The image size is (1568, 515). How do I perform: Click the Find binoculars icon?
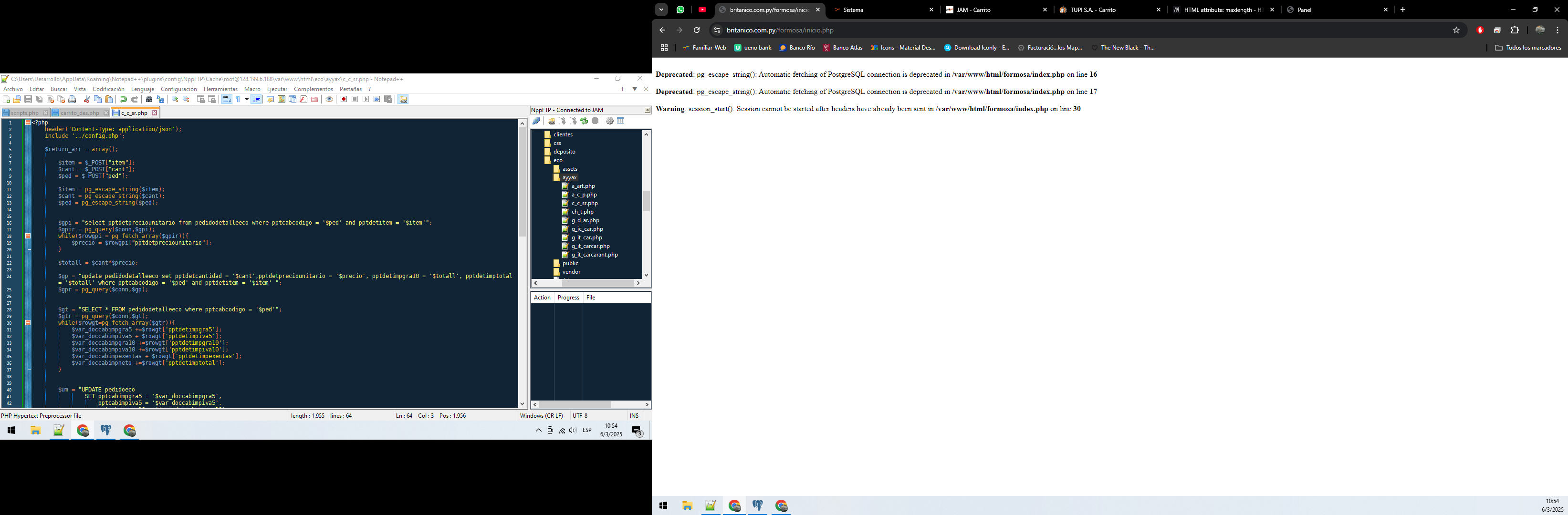(149, 99)
